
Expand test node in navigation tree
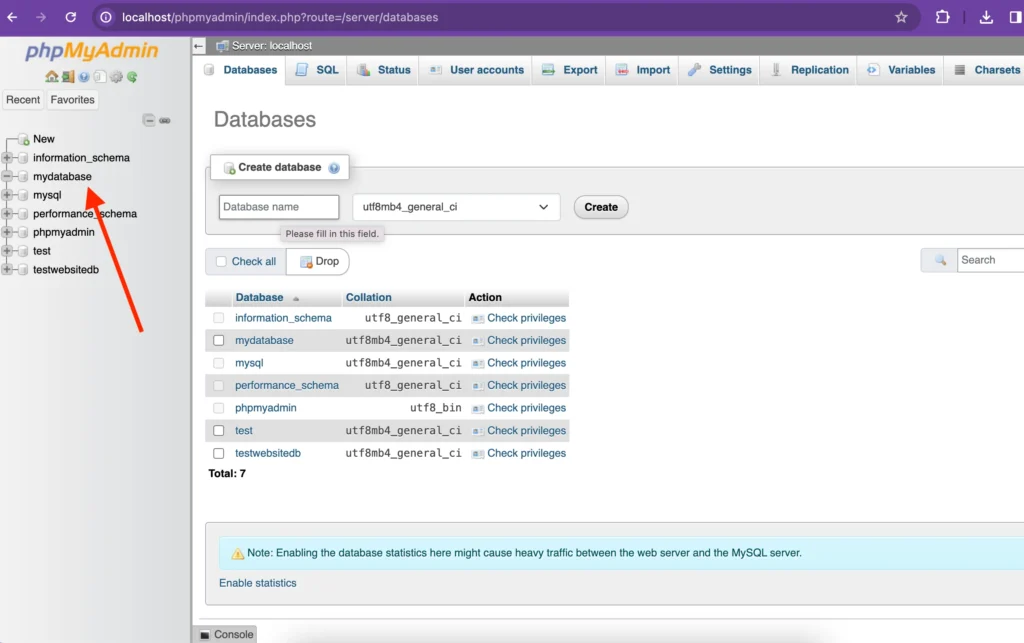(x=7, y=251)
